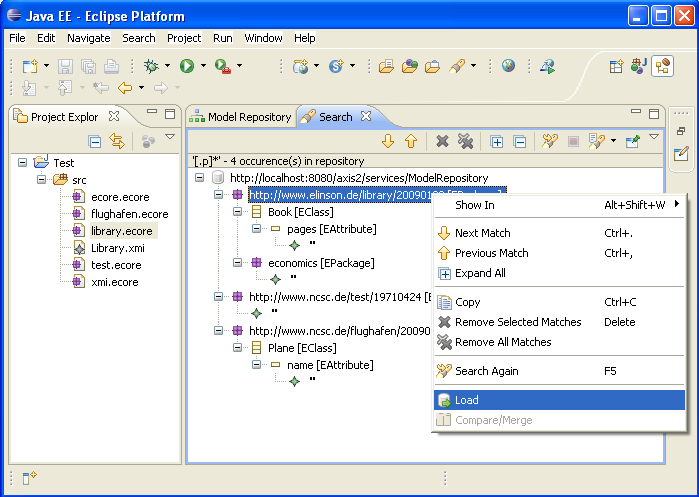Collapse the pages [EAttribute] node
Screen dimensions: 699x497
(256, 229)
